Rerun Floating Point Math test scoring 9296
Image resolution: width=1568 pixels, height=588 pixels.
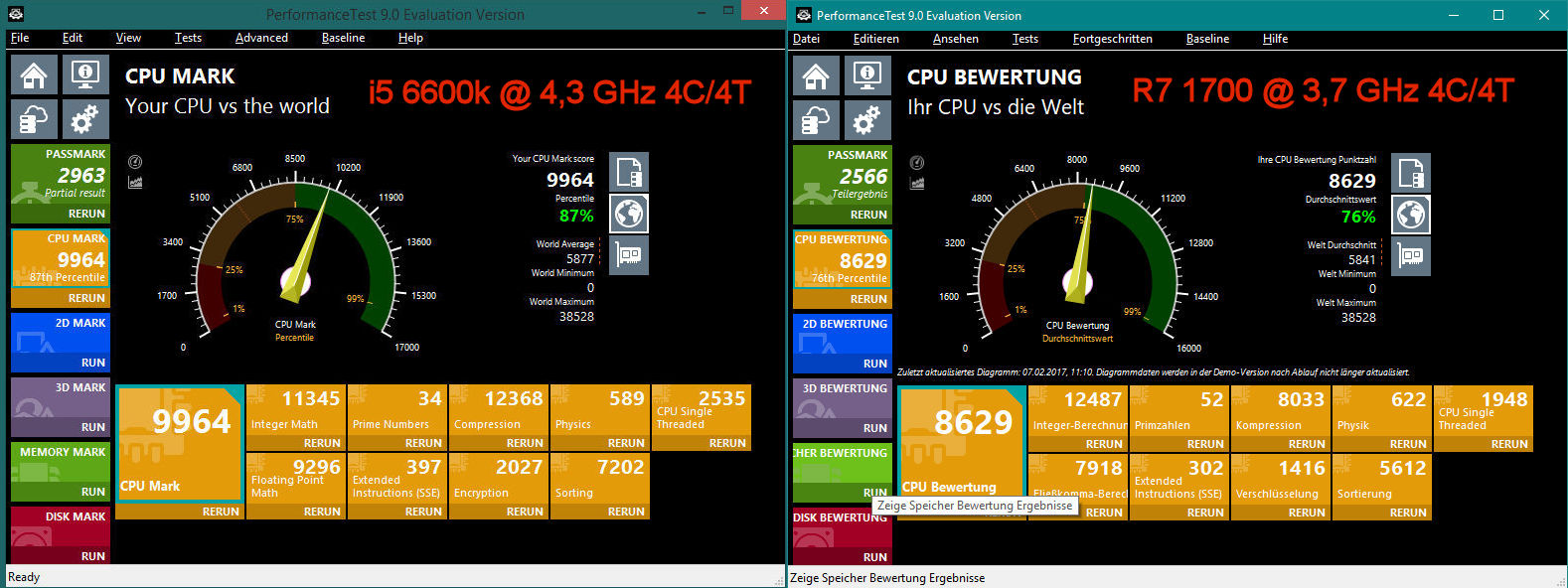[x=322, y=512]
